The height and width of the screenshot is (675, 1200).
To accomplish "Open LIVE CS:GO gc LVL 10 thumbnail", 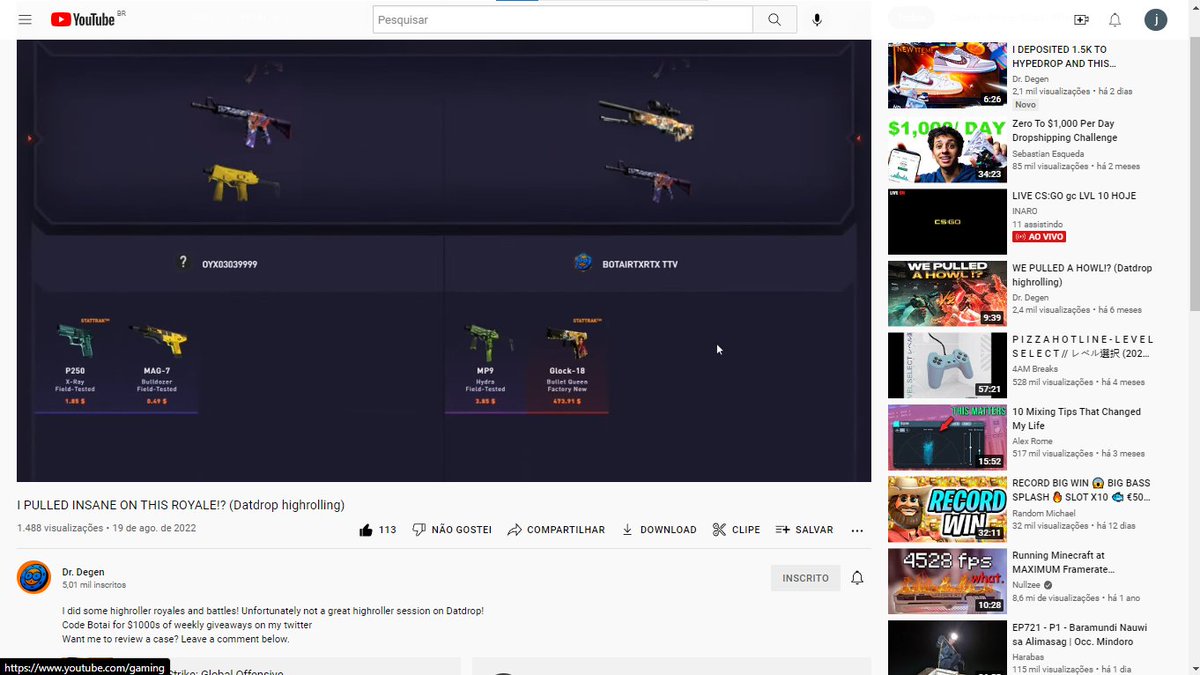I will (947, 222).
